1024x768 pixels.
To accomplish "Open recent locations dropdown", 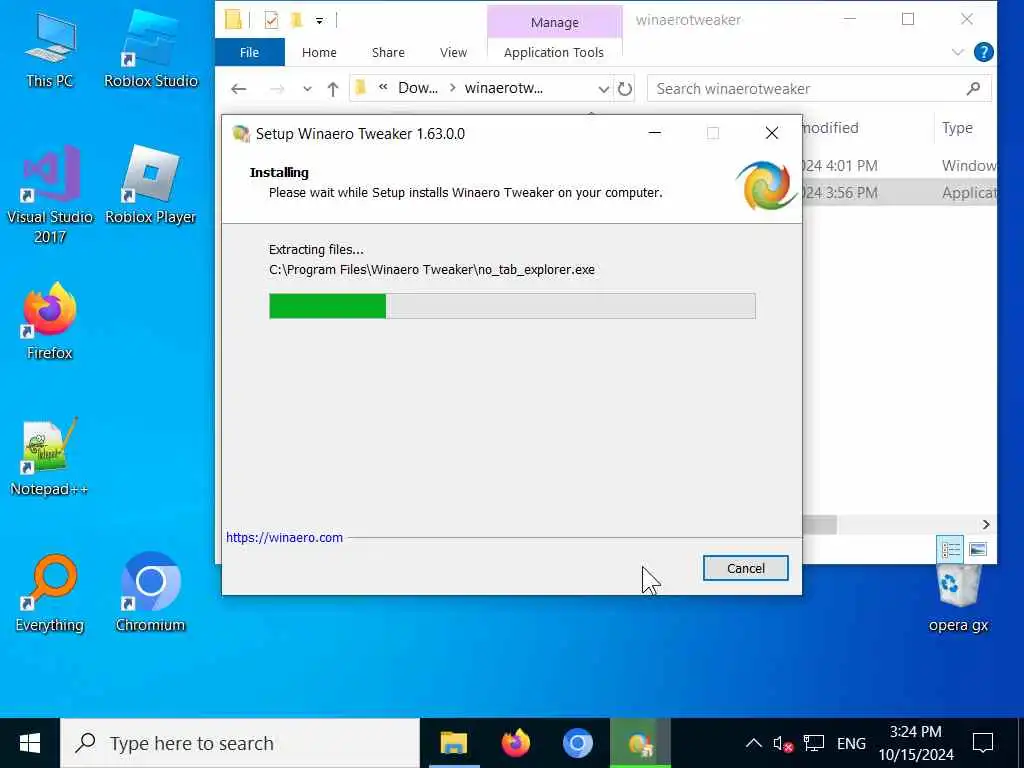I will pyautogui.click(x=307, y=89).
